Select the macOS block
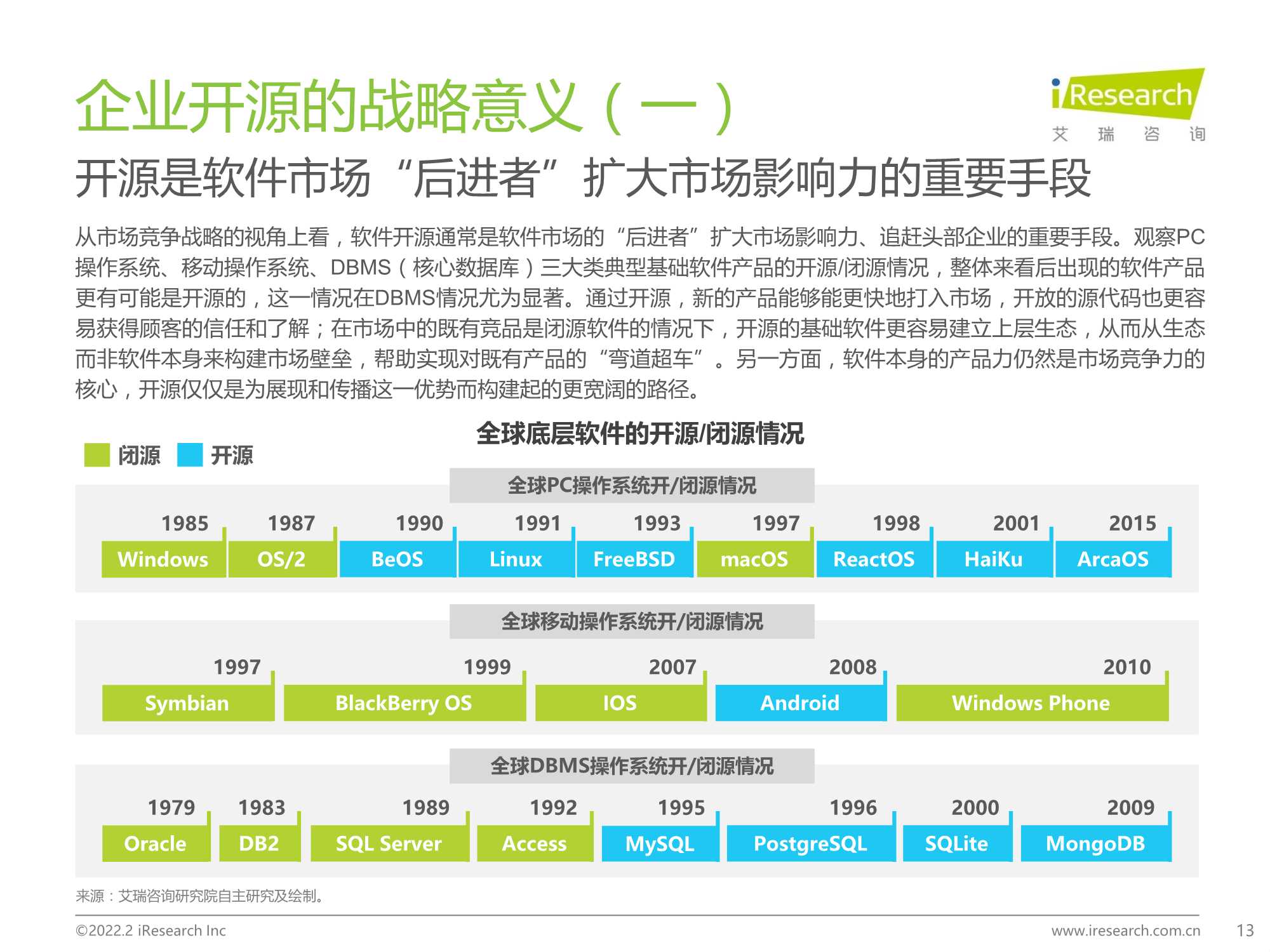 click(x=754, y=559)
